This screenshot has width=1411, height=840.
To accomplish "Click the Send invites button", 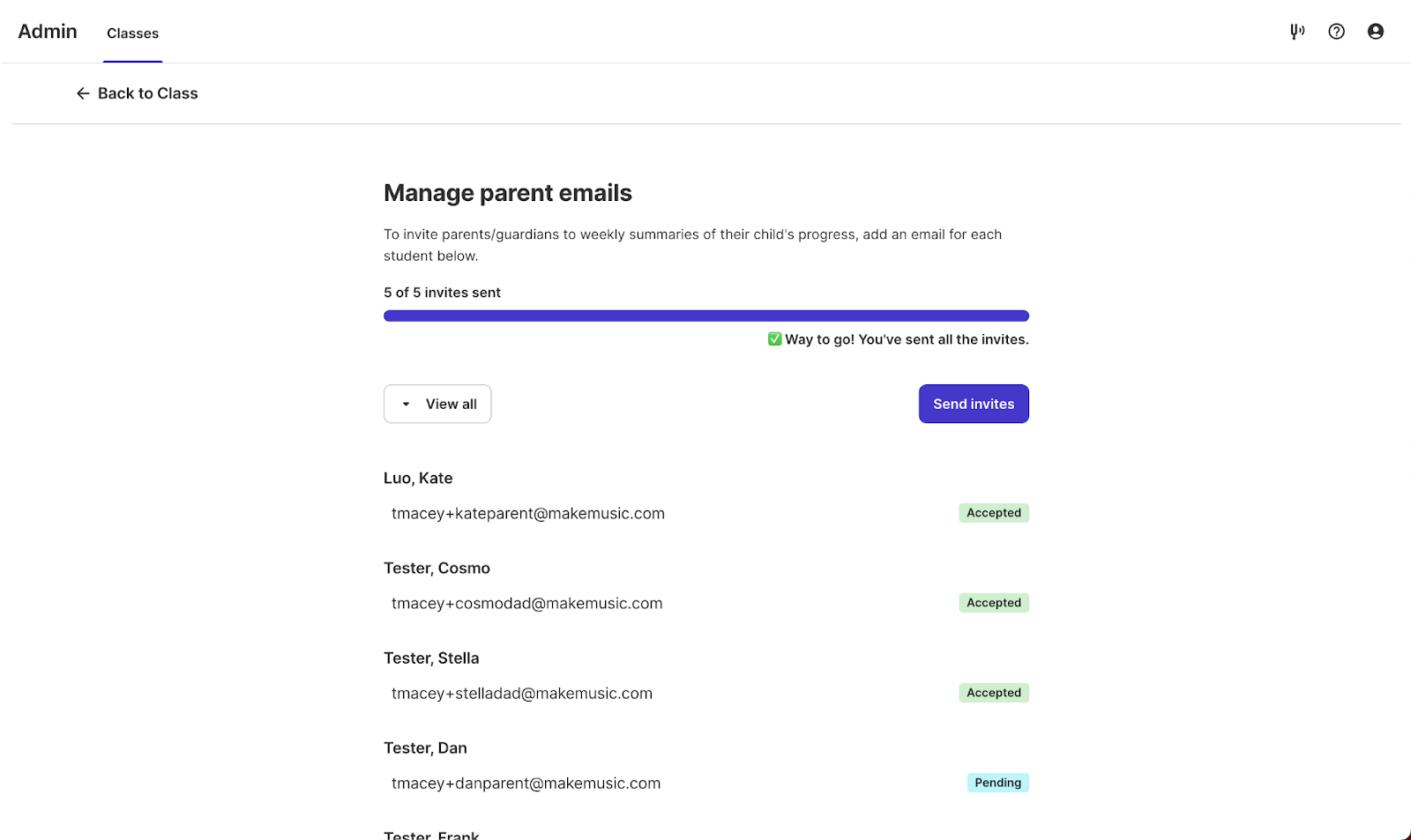I will [974, 404].
